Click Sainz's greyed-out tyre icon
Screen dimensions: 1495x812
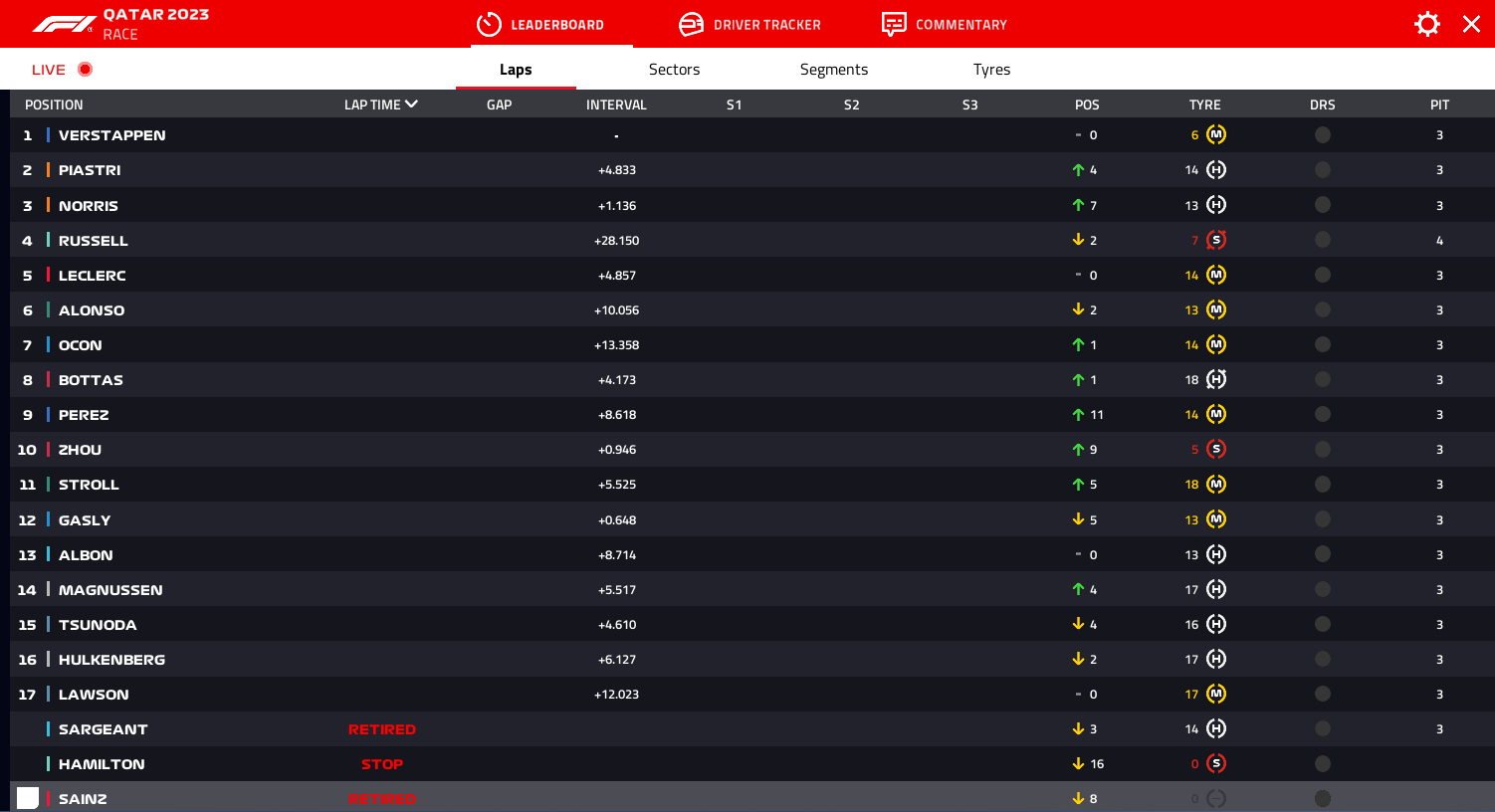point(1216,798)
